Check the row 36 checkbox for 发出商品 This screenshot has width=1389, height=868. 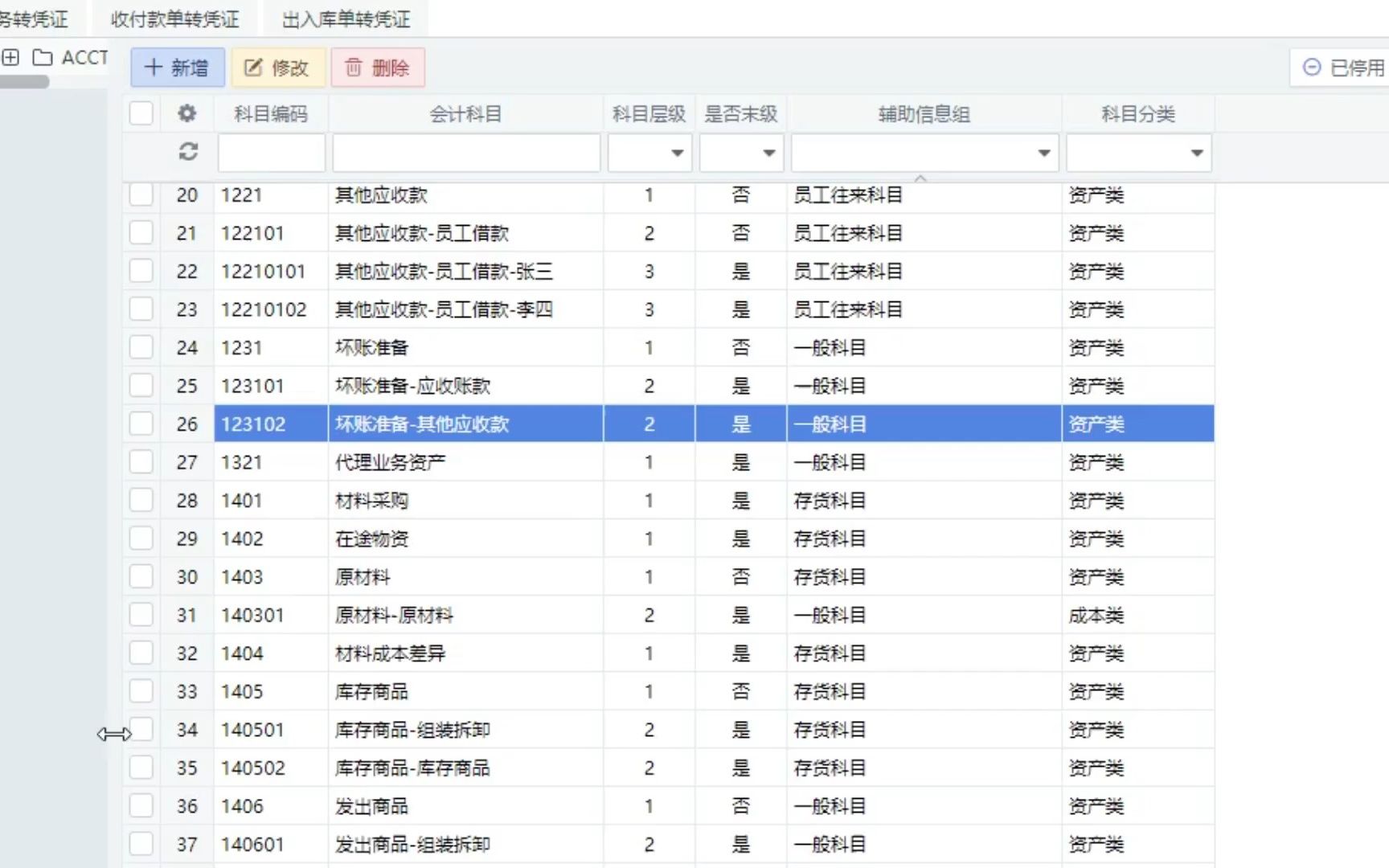[x=141, y=805]
